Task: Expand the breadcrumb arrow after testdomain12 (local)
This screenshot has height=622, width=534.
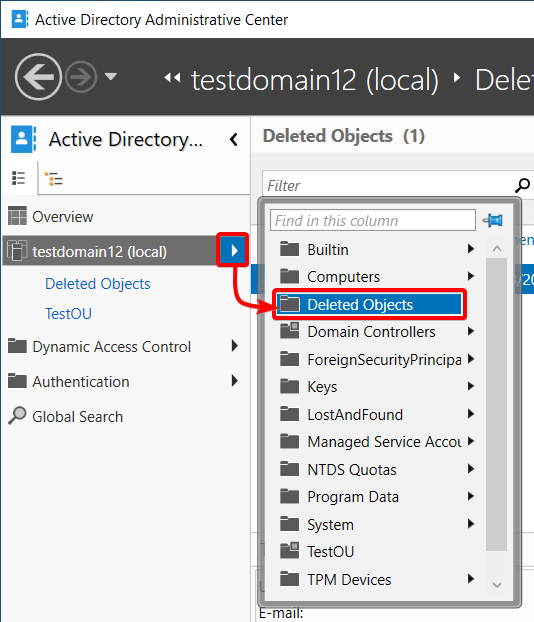Action: coord(457,77)
